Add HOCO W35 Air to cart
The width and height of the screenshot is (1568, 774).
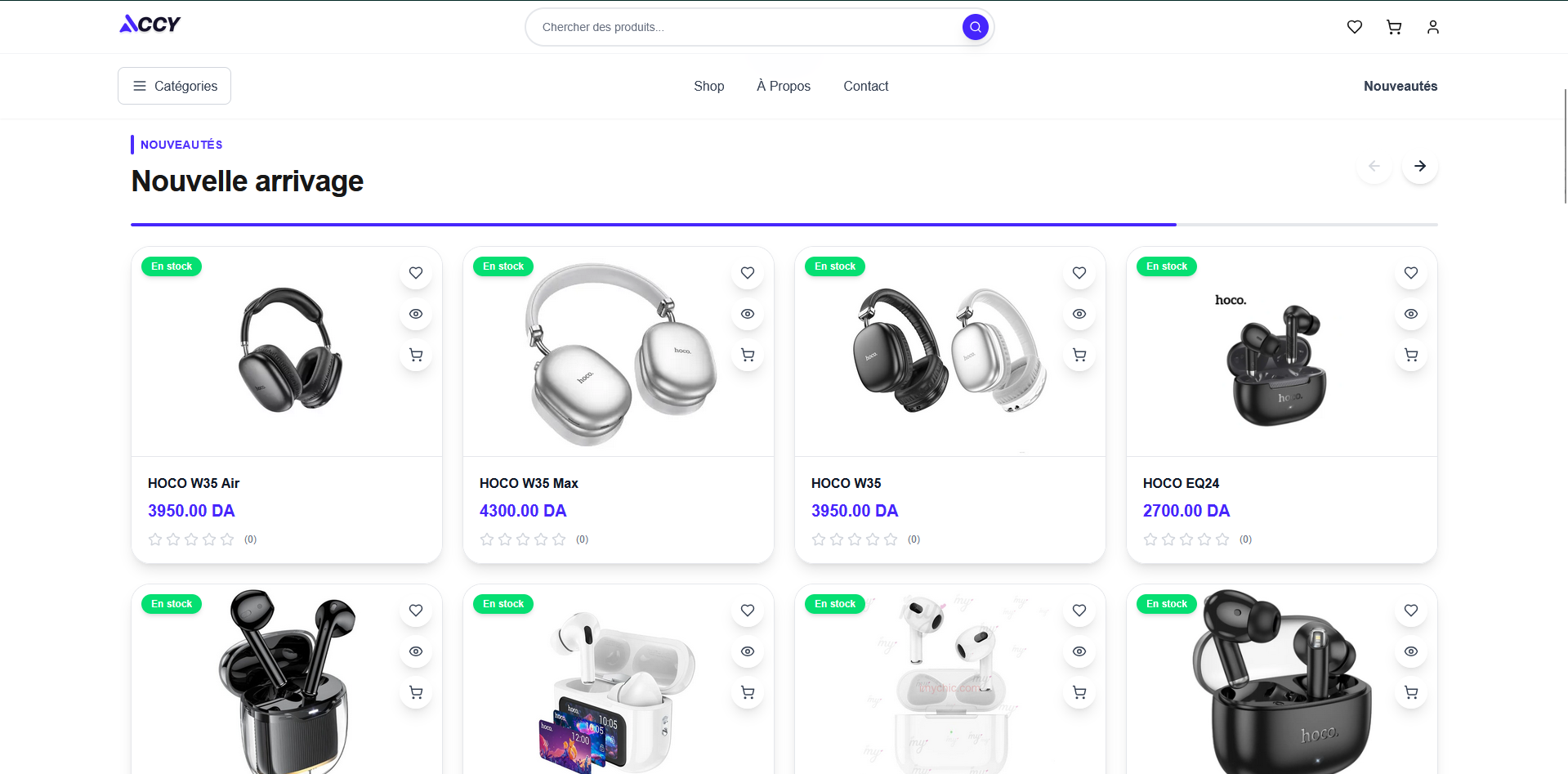(x=416, y=355)
